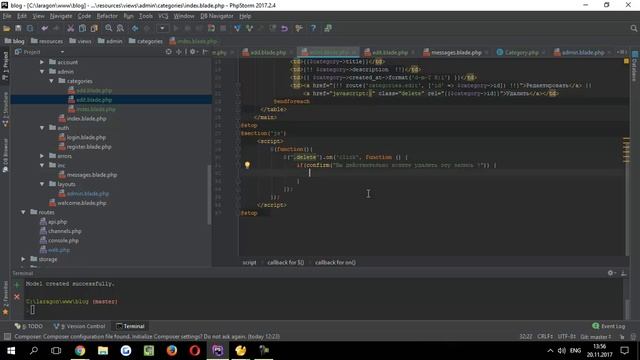This screenshot has width=640, height=360.
Task: Collapse the routes folder
Action: (x=23, y=212)
